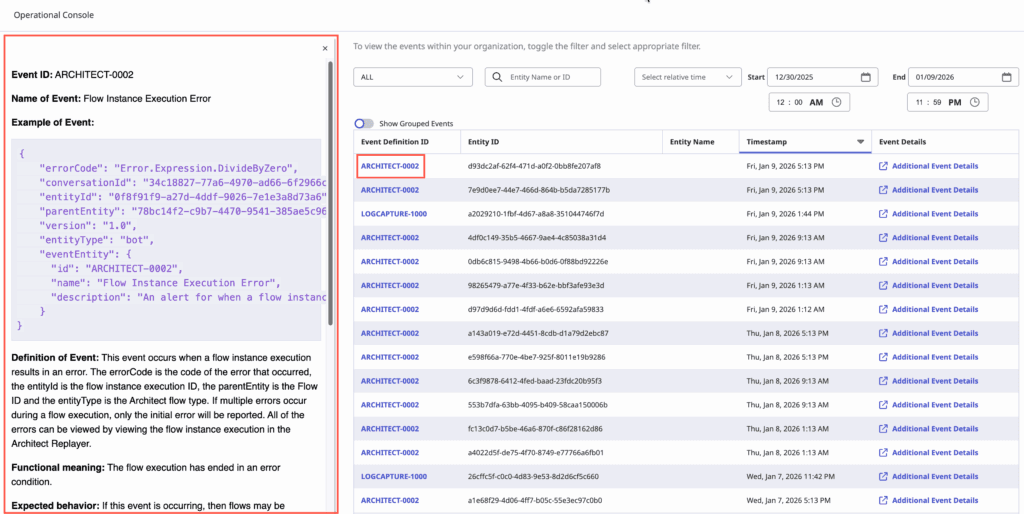The height and width of the screenshot is (514, 1024).
Task: Open the End date calendar icon
Action: point(1006,76)
